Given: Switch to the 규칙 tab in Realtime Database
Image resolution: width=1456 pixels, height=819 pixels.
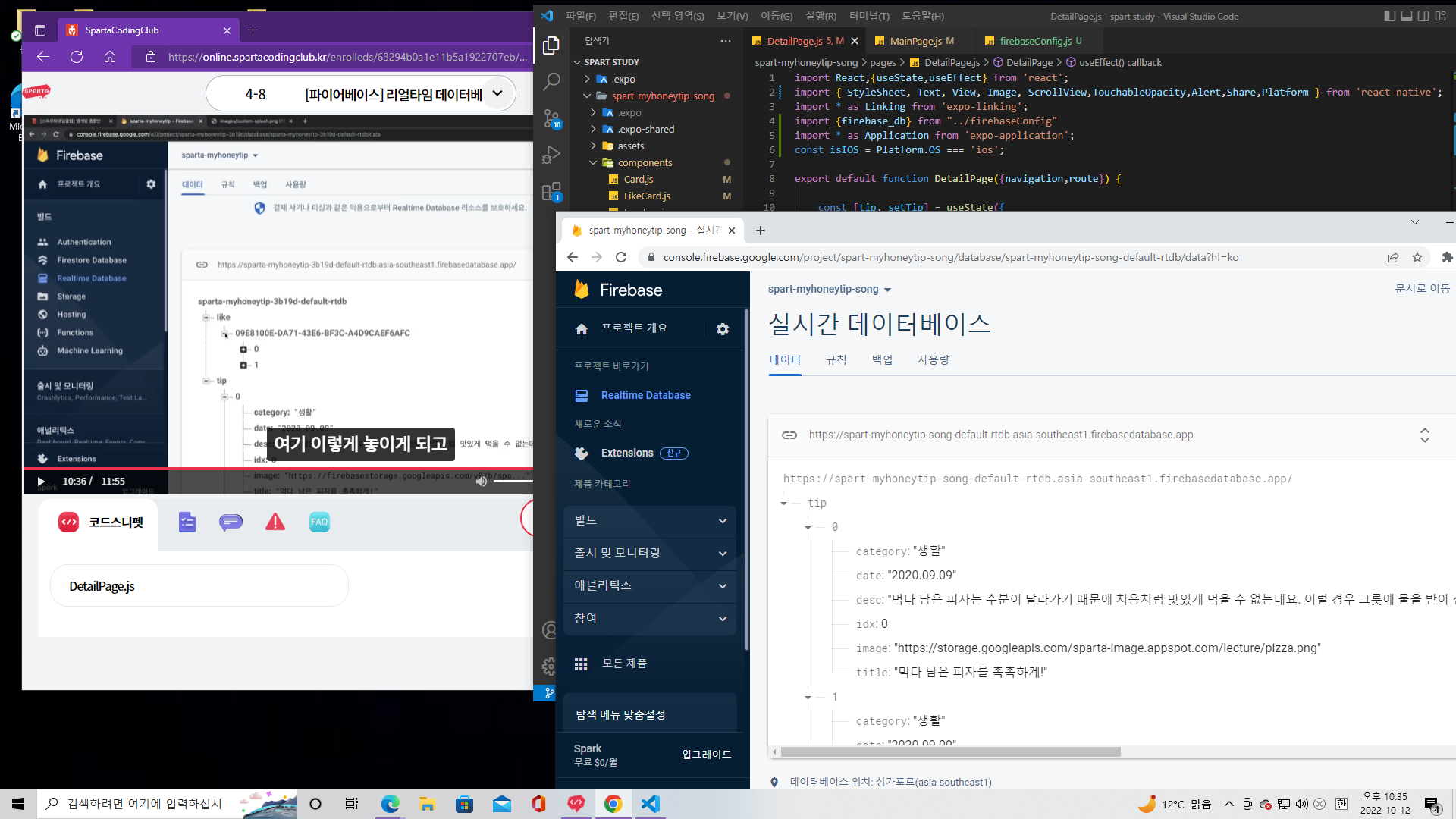Looking at the screenshot, I should click(836, 360).
